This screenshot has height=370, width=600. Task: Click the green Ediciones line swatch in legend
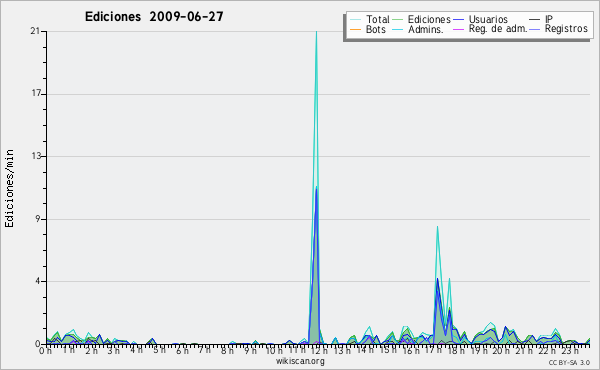398,20
